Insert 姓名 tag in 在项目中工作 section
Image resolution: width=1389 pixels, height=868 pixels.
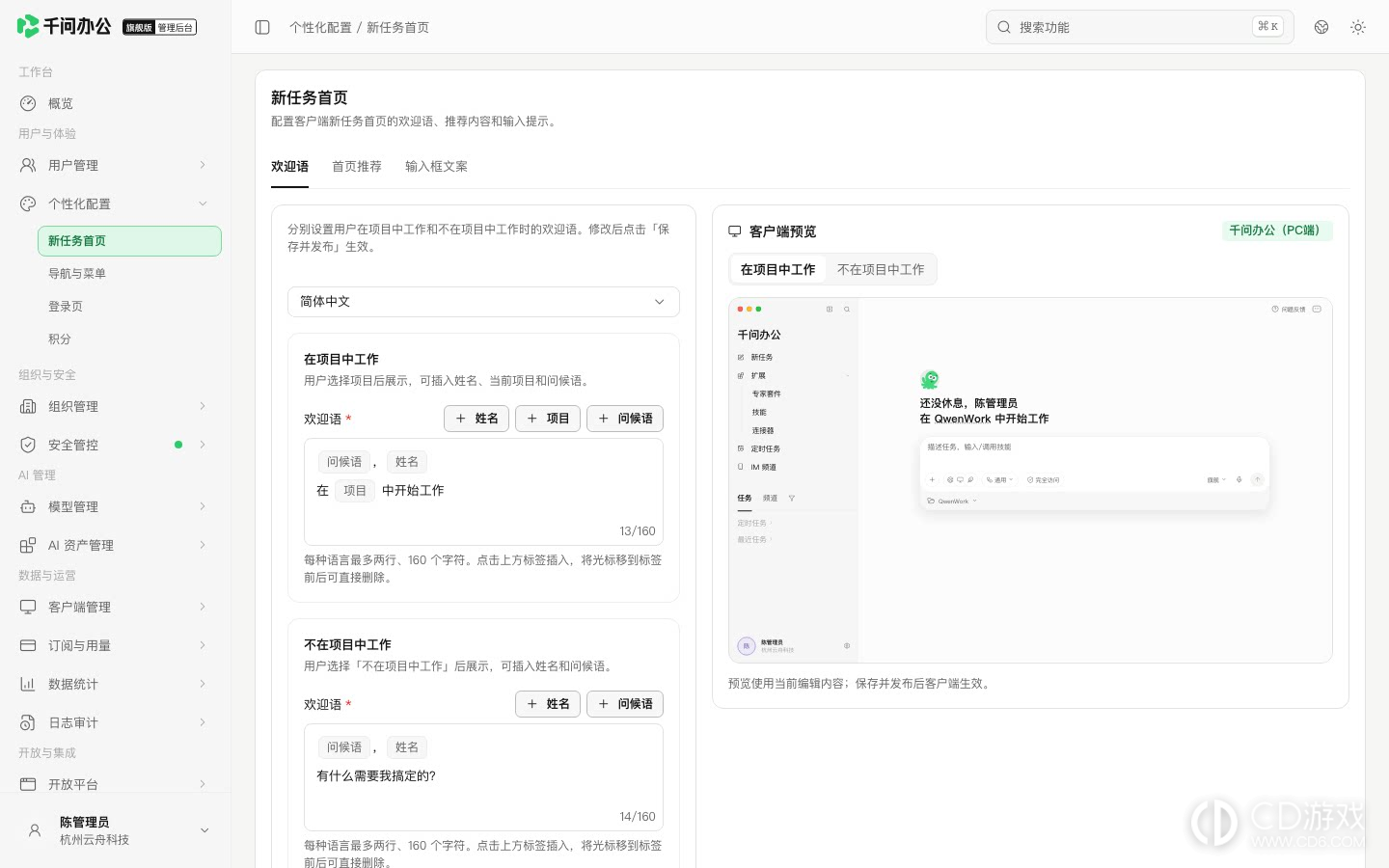(477, 419)
